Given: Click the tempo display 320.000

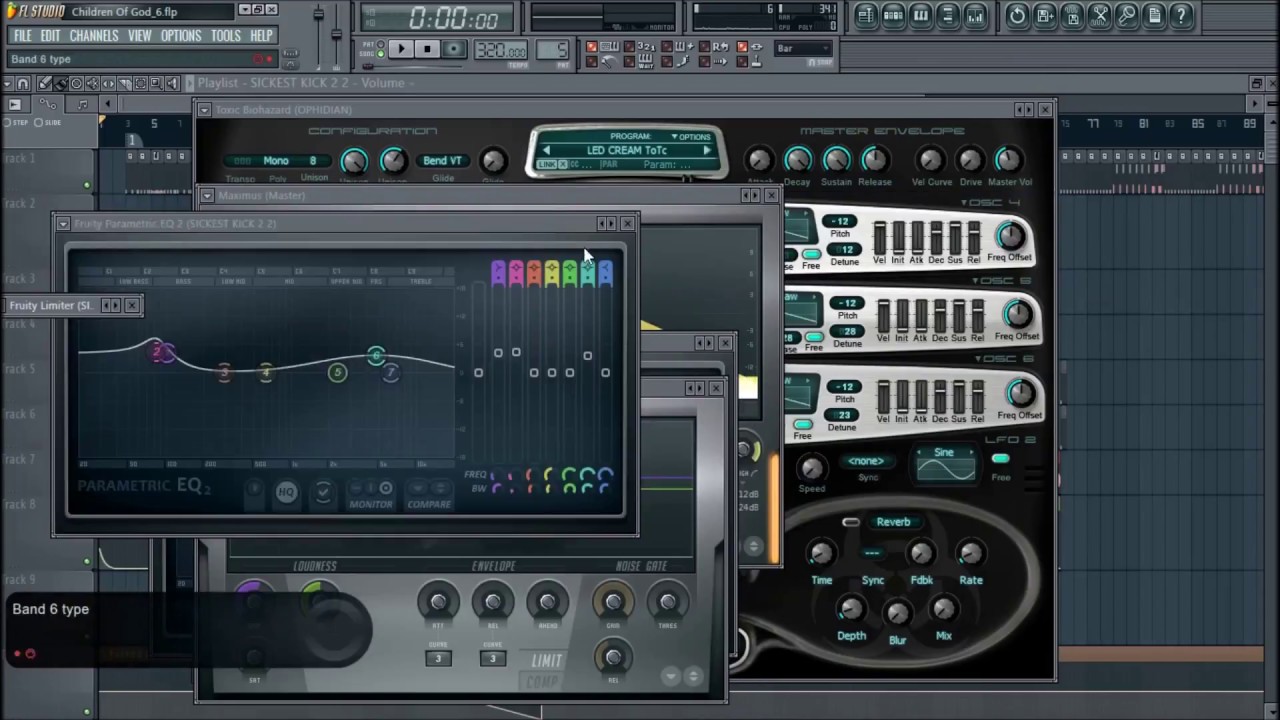Looking at the screenshot, I should pyautogui.click(x=501, y=50).
